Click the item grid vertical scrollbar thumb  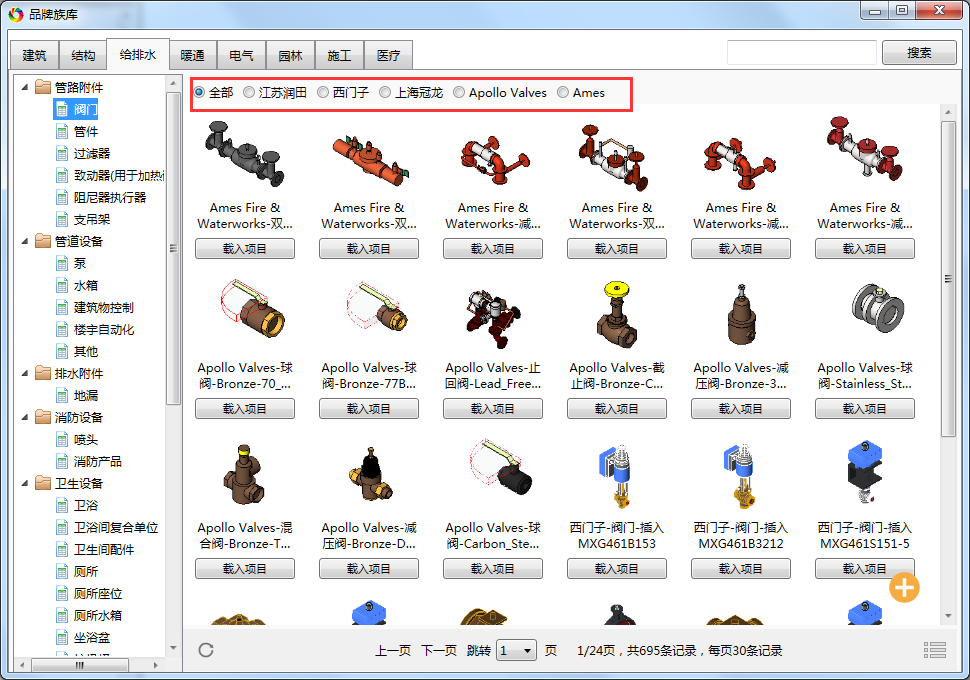(x=948, y=278)
